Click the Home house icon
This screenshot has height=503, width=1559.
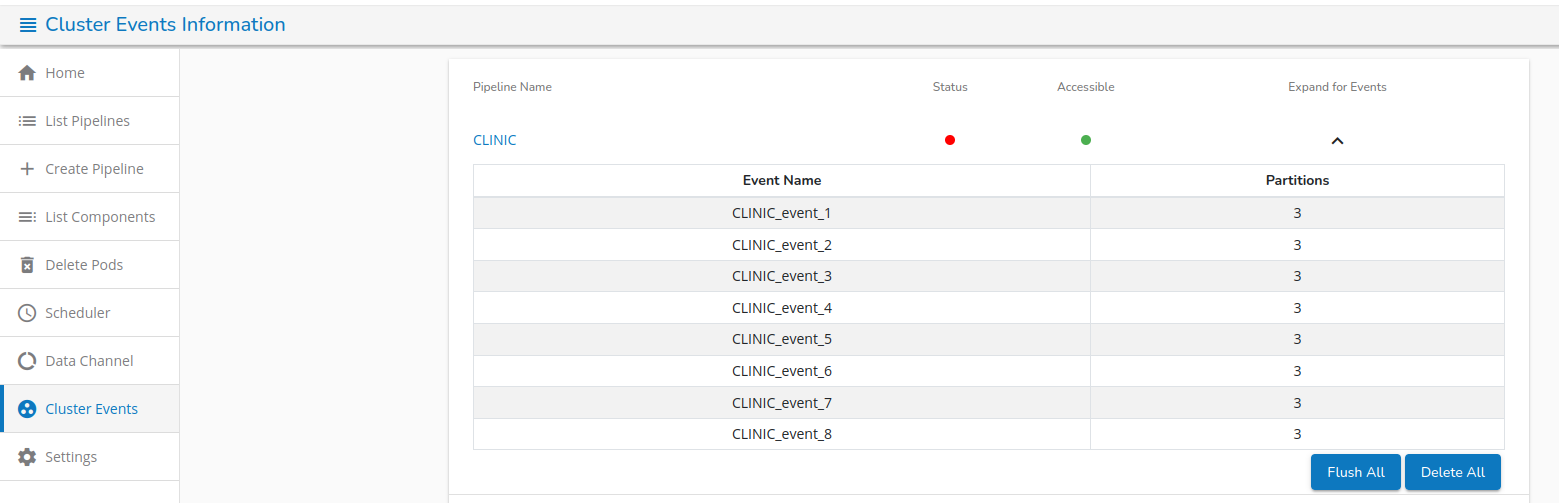coord(28,73)
